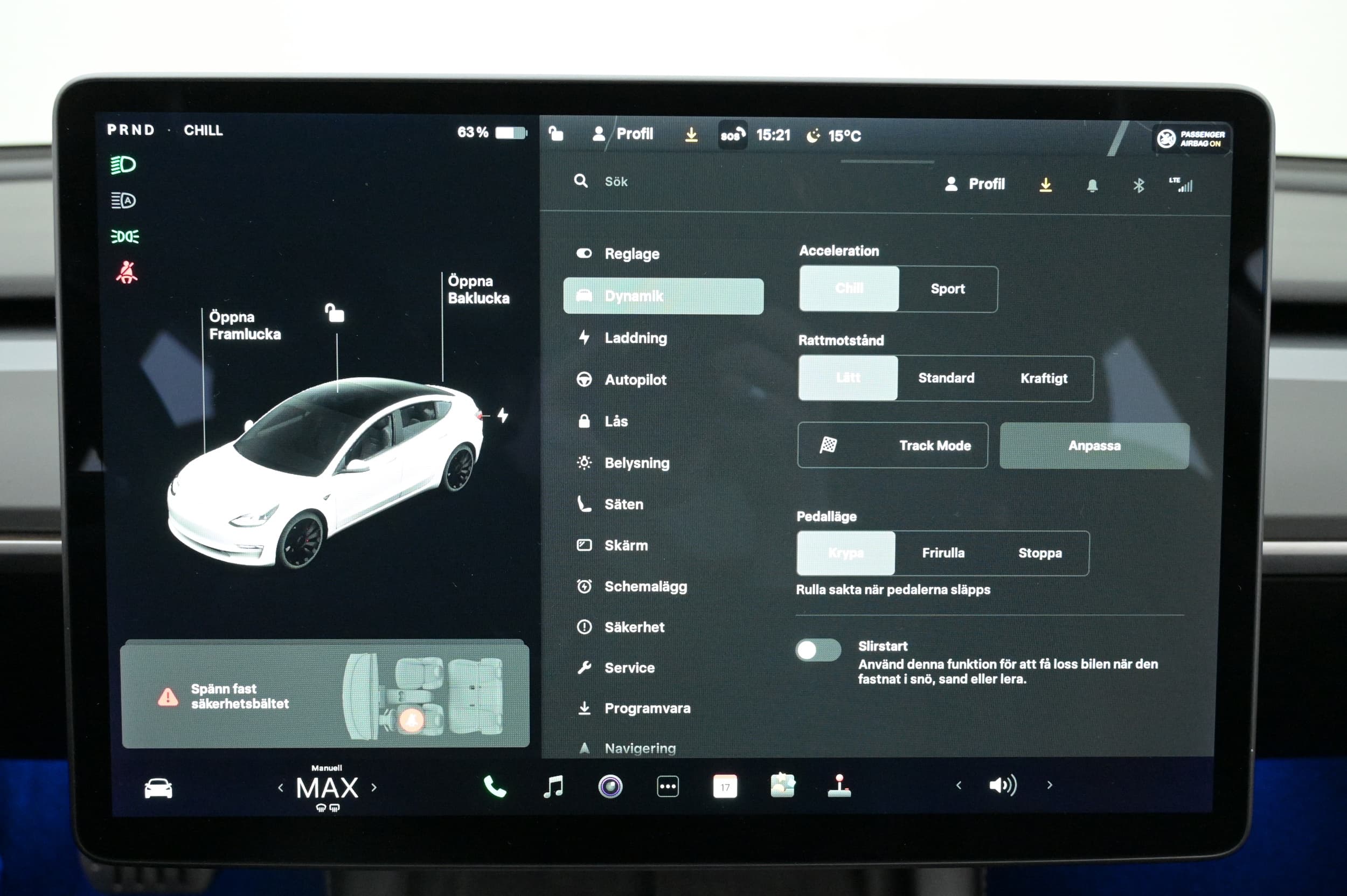
Task: Open the calendar app icon
Action: (x=725, y=787)
